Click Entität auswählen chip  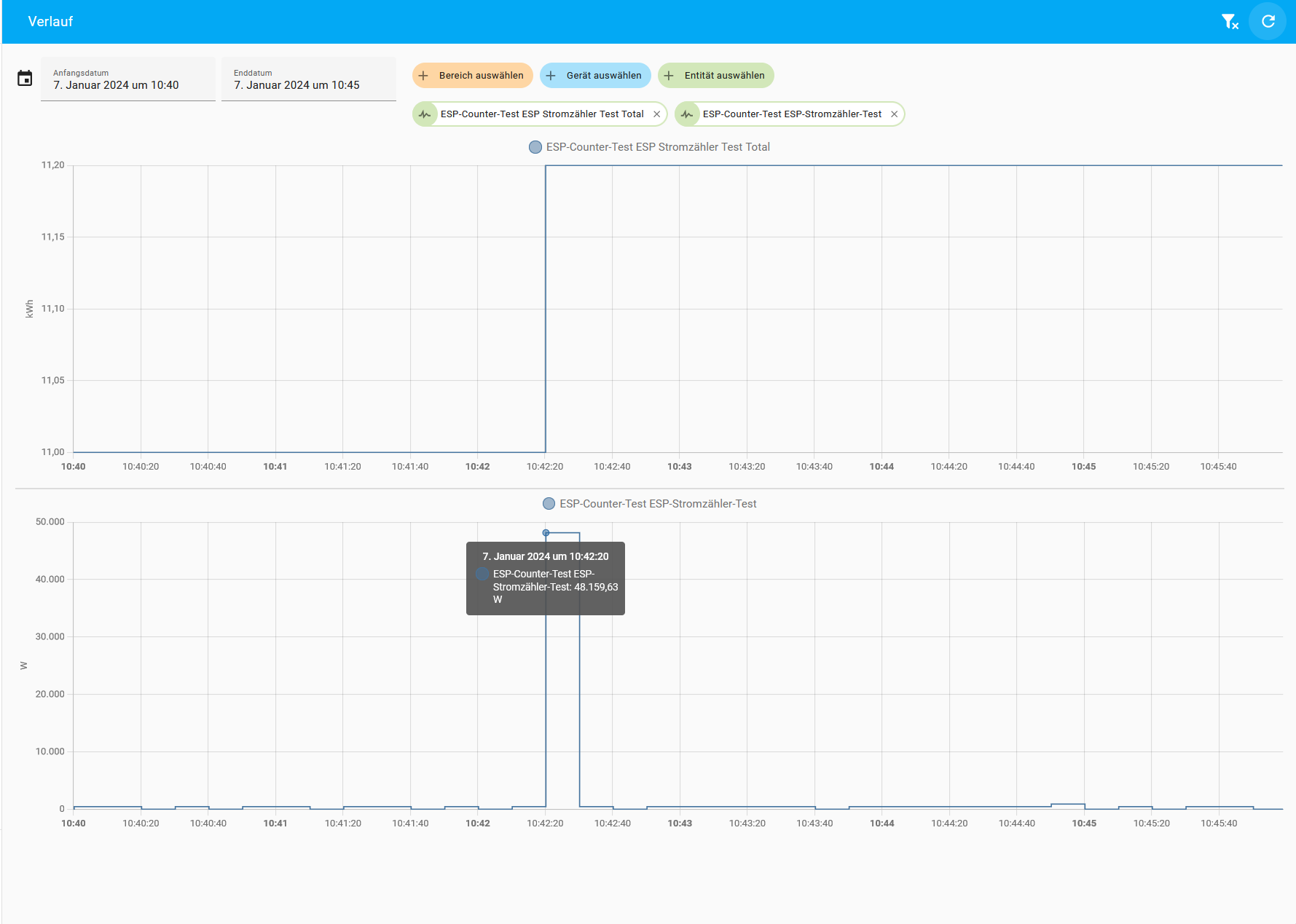(x=716, y=76)
